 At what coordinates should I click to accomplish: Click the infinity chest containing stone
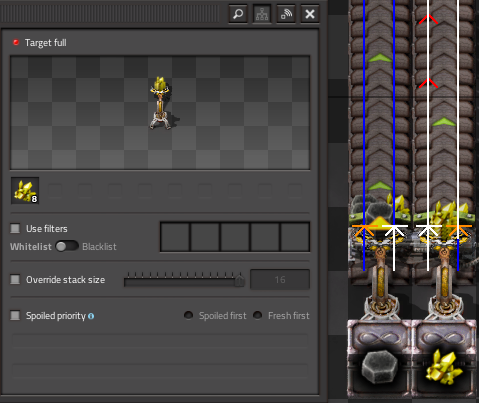[x=379, y=358]
